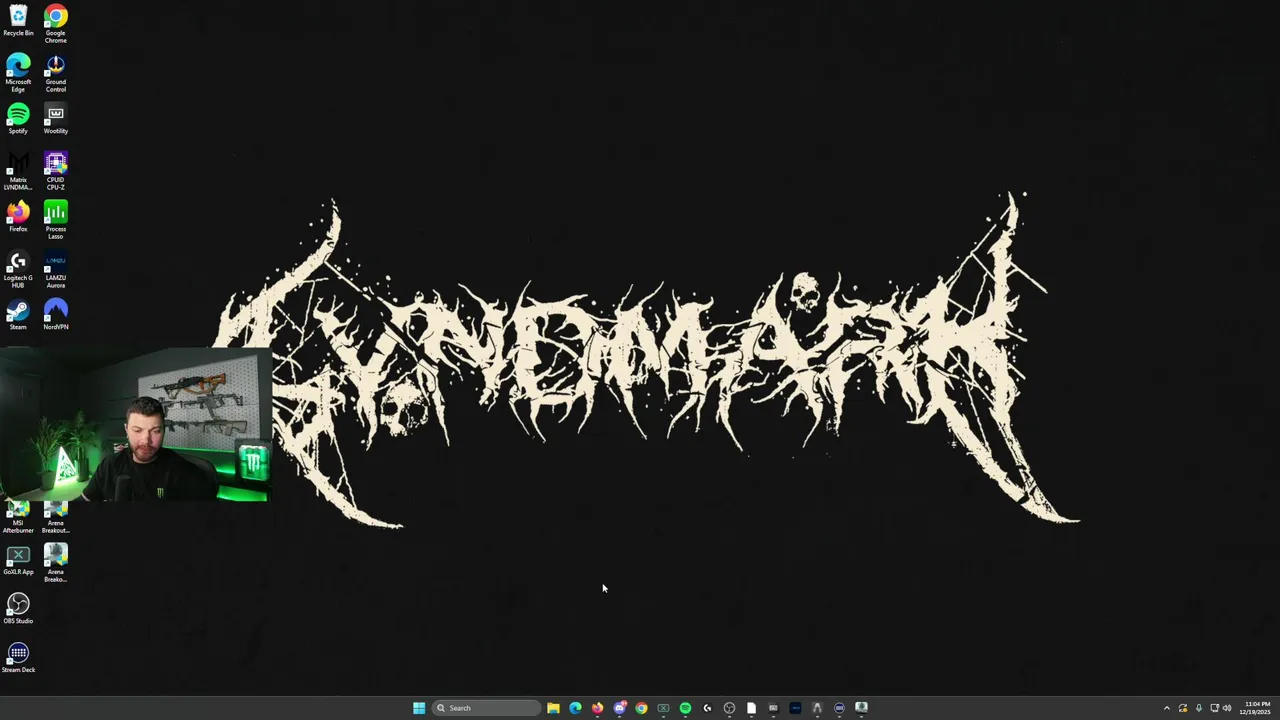The height and width of the screenshot is (720, 1280).
Task: Open Stream Deck from the taskbar
Action: 839,708
